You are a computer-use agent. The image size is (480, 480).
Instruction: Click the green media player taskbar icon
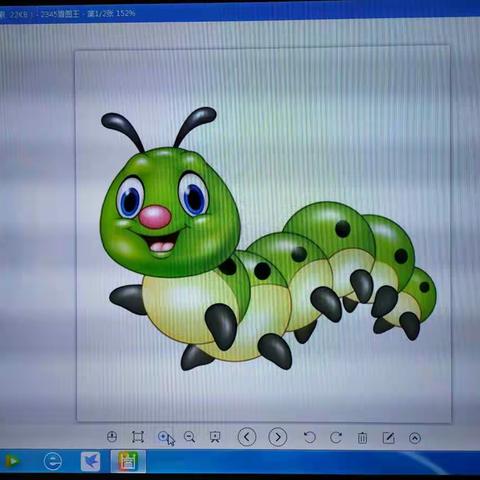click(x=11, y=462)
